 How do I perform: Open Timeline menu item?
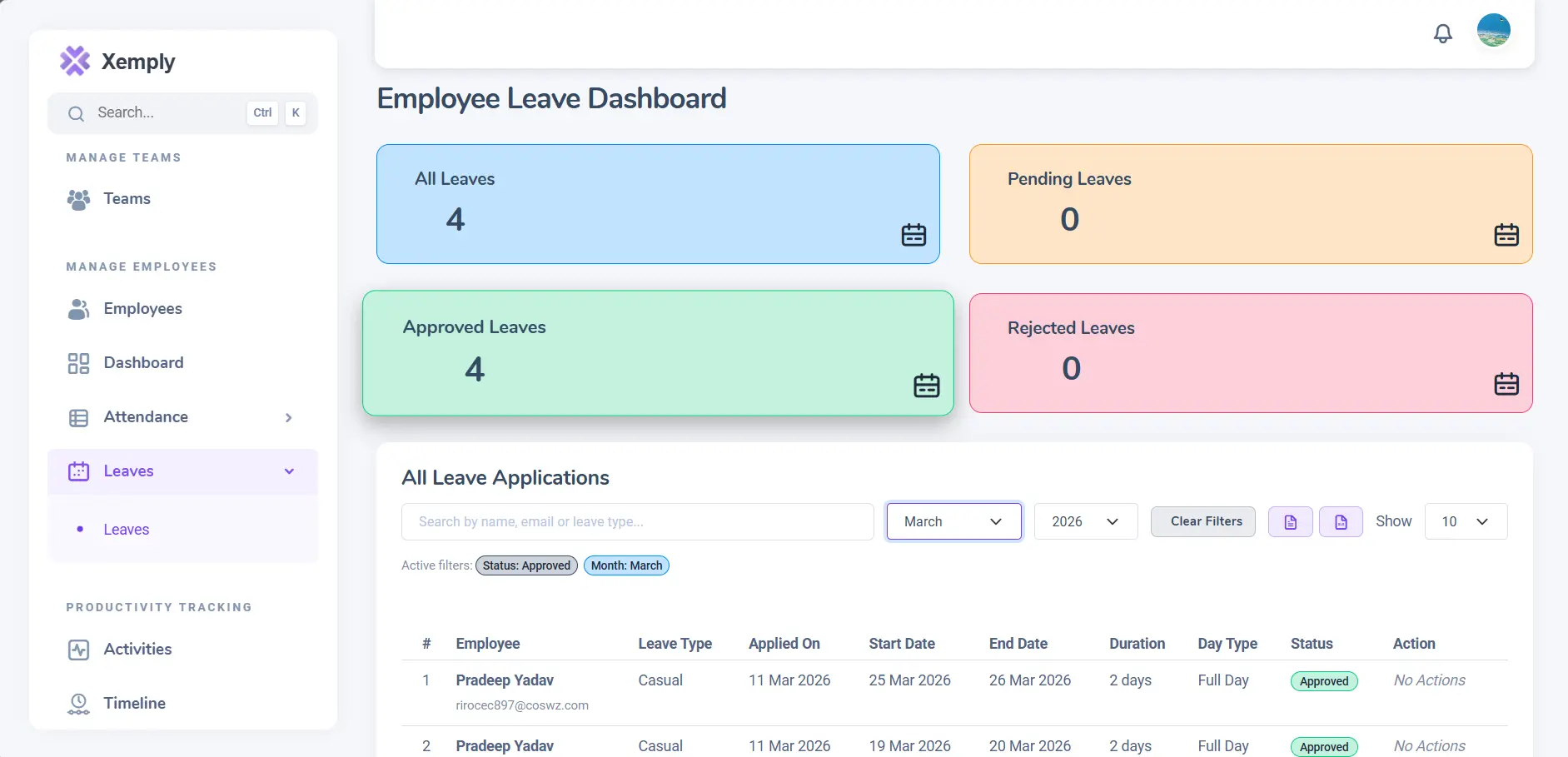(182, 704)
